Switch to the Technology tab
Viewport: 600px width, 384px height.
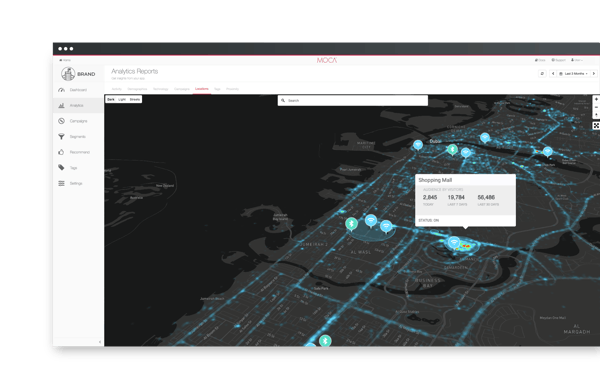[161, 89]
